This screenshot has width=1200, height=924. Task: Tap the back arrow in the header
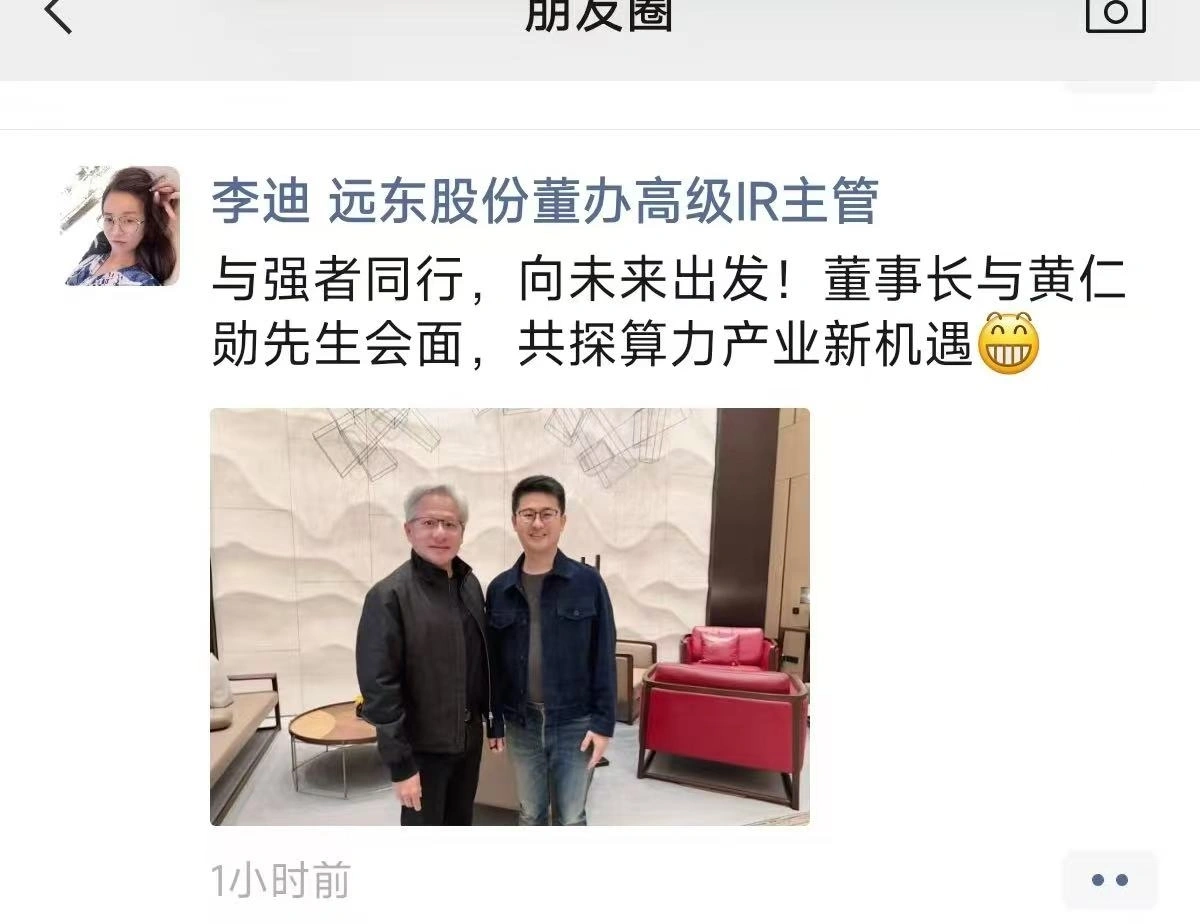58,14
